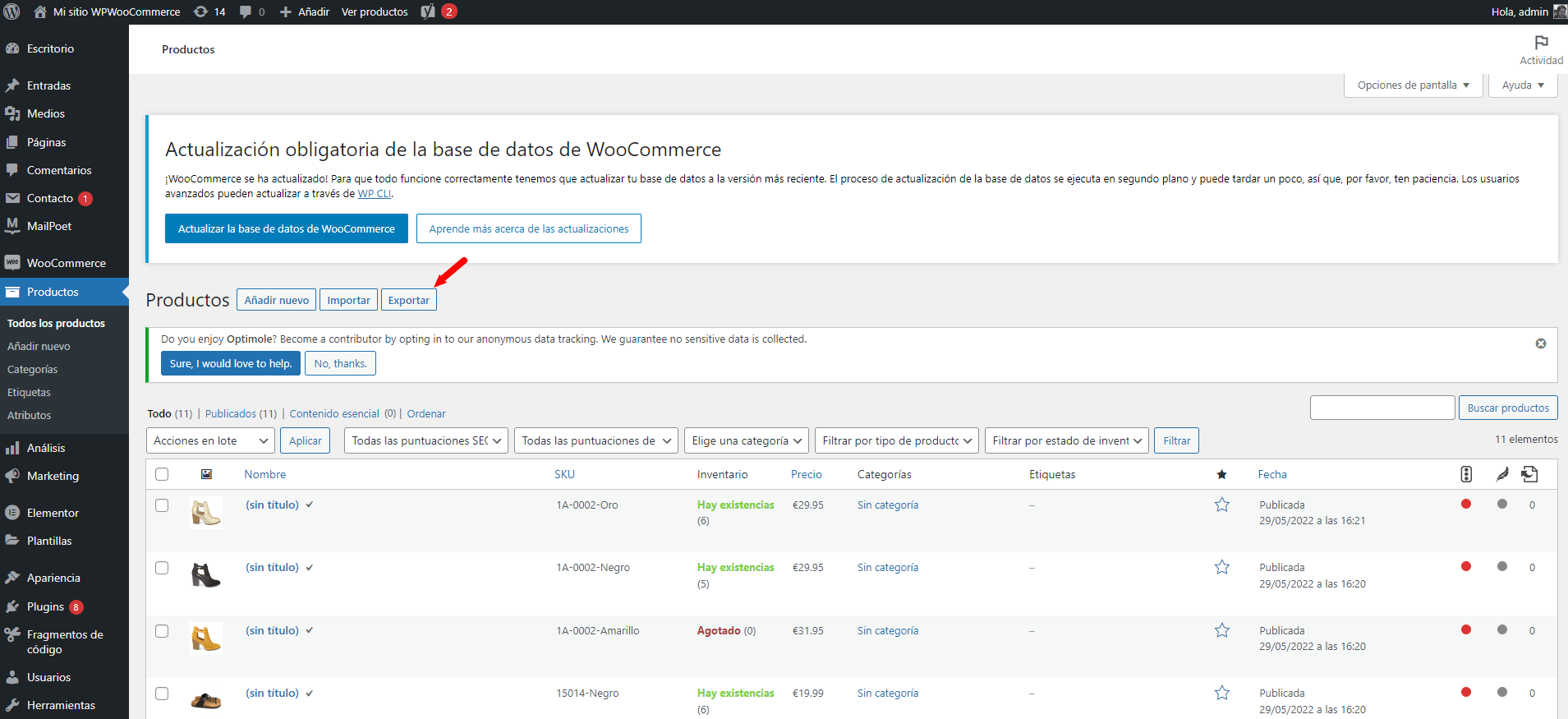Open Categorías submenu item
This screenshot has width=1568, height=719.
(x=33, y=369)
